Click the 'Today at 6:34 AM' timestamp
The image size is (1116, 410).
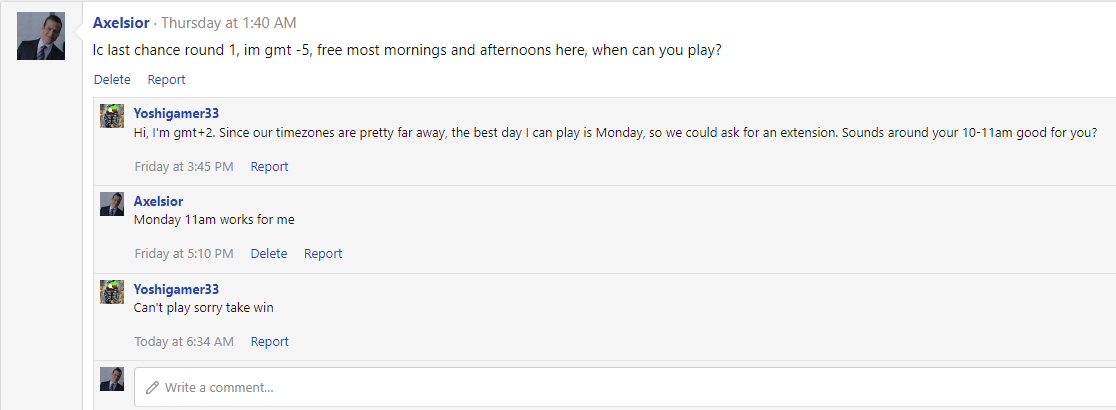184,341
